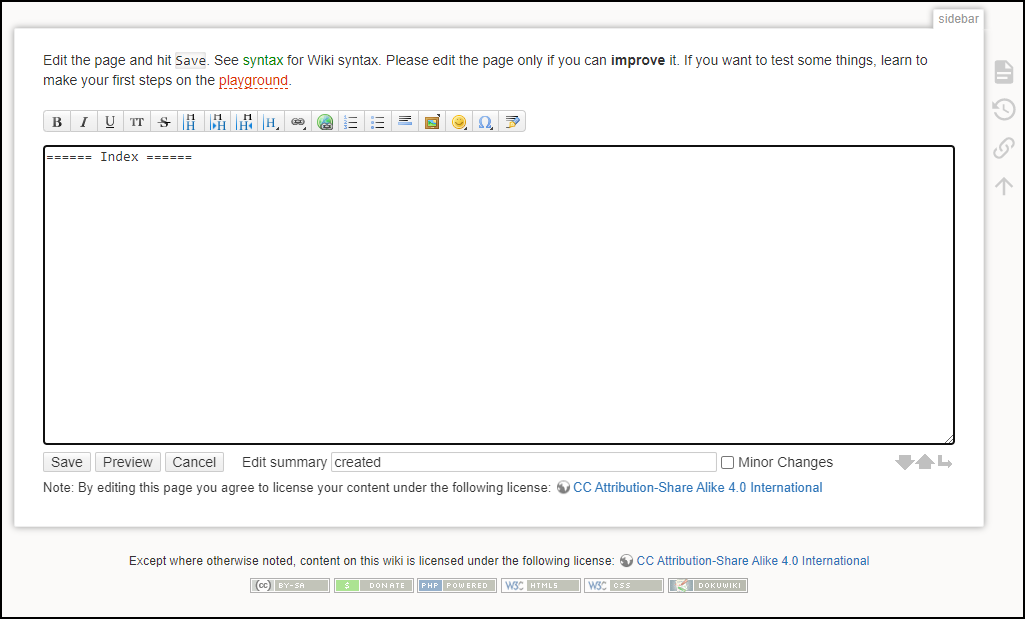Insert a signature with the toolbar icon
Screen dimensions: 1025x619
512,122
